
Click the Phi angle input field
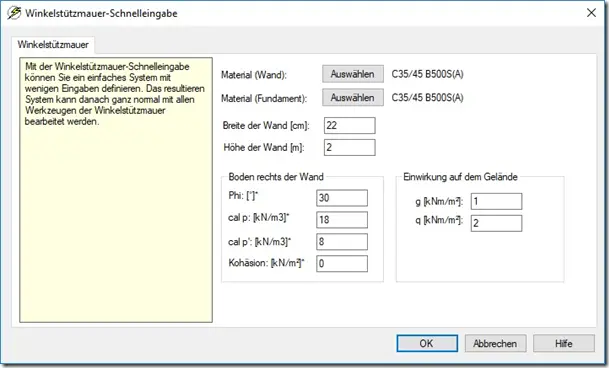point(342,198)
